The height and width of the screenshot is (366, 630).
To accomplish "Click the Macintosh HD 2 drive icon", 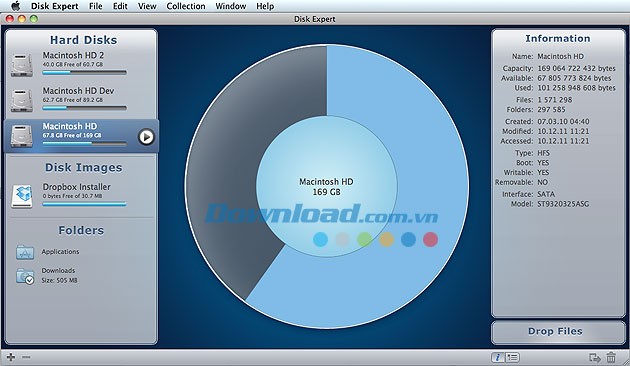I will pyautogui.click(x=22, y=64).
